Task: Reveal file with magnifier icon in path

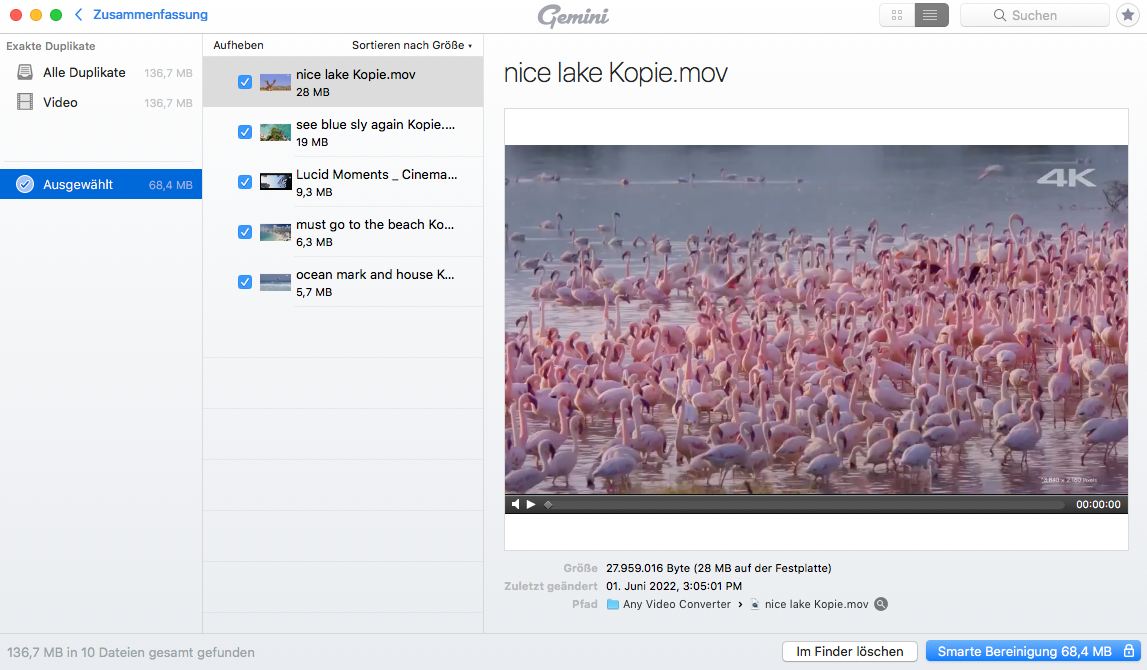Action: (881, 604)
